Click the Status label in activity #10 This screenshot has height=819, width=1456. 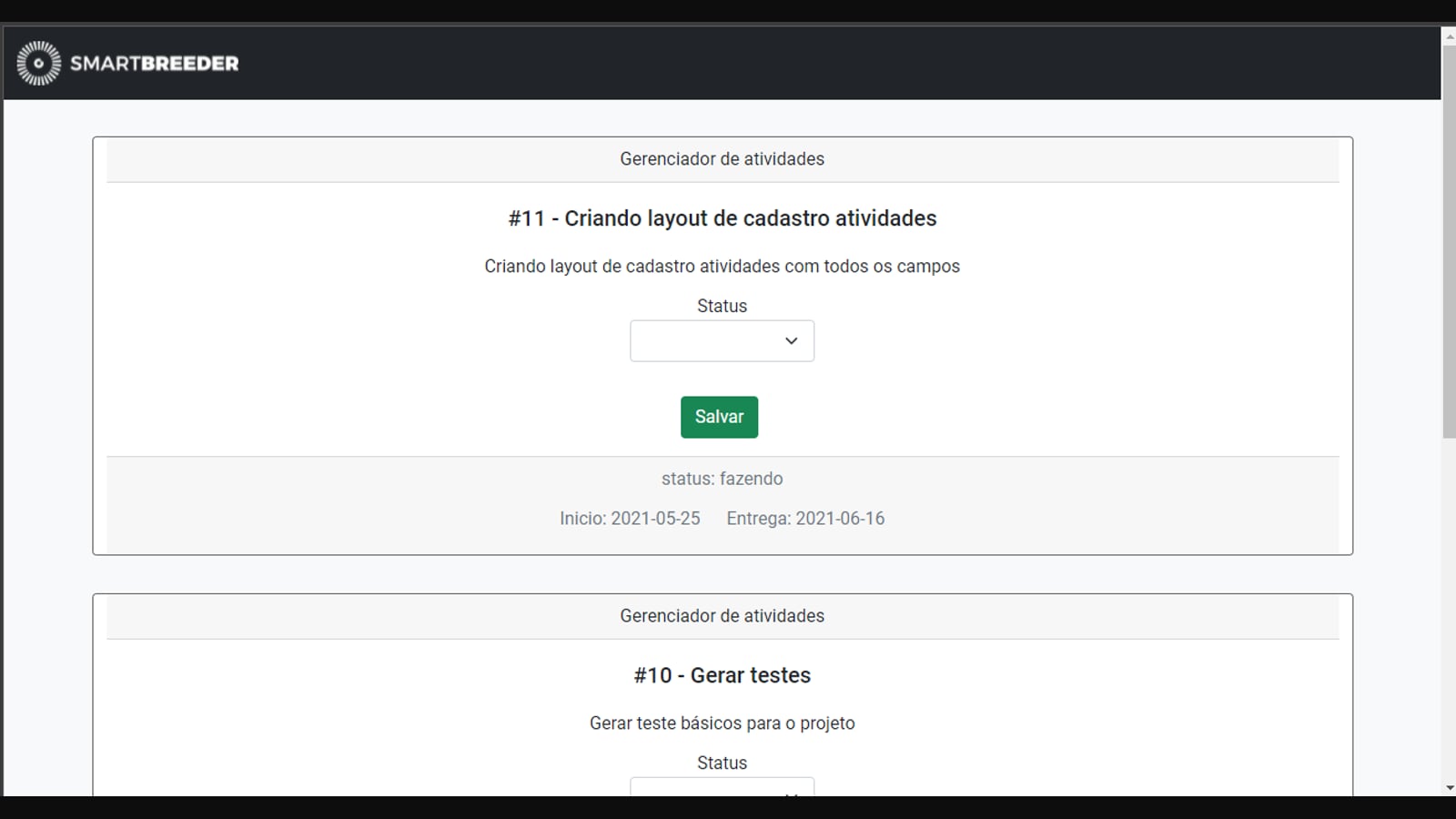point(723,763)
